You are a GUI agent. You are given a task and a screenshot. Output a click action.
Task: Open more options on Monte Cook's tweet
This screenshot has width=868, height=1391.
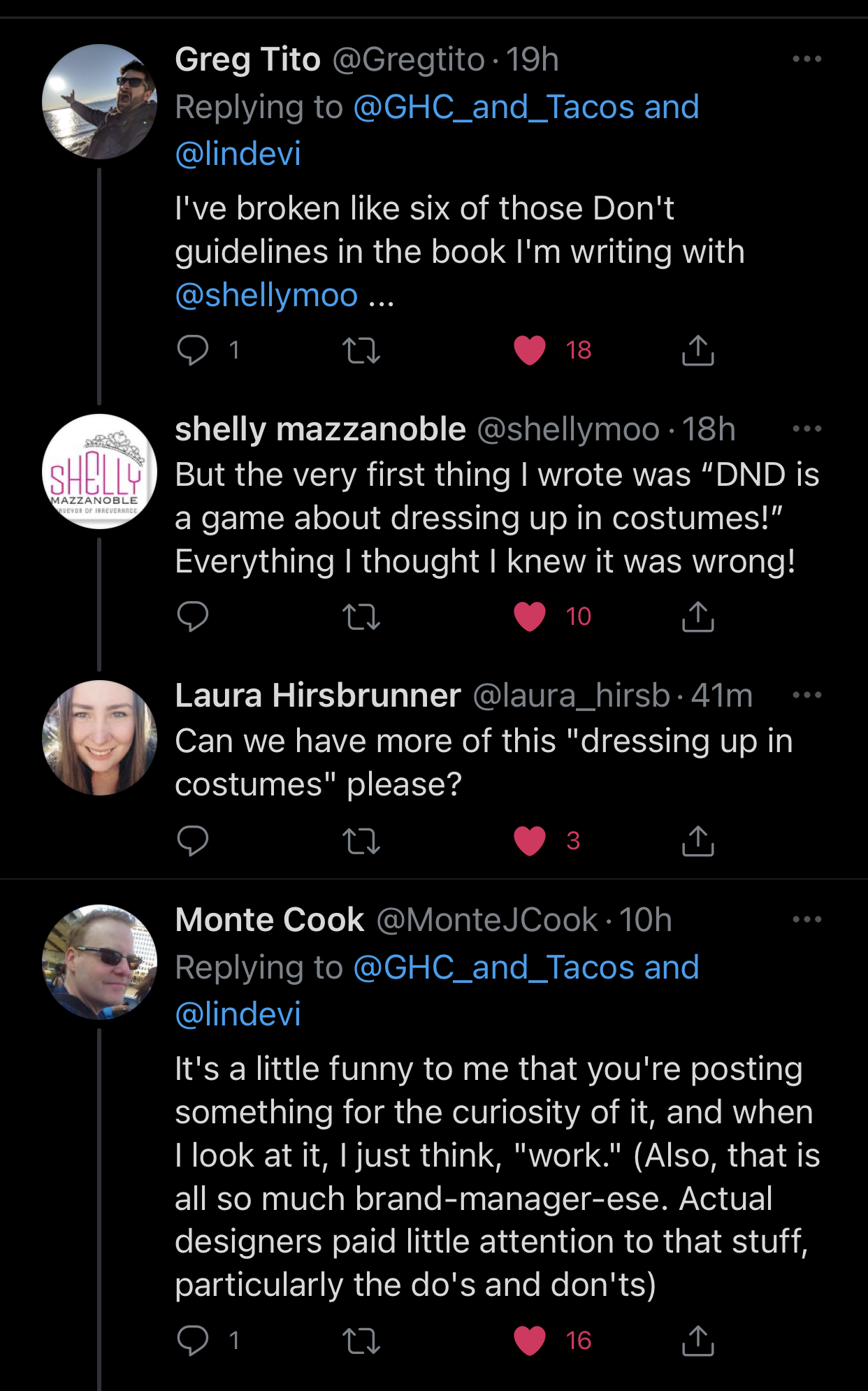tap(806, 920)
